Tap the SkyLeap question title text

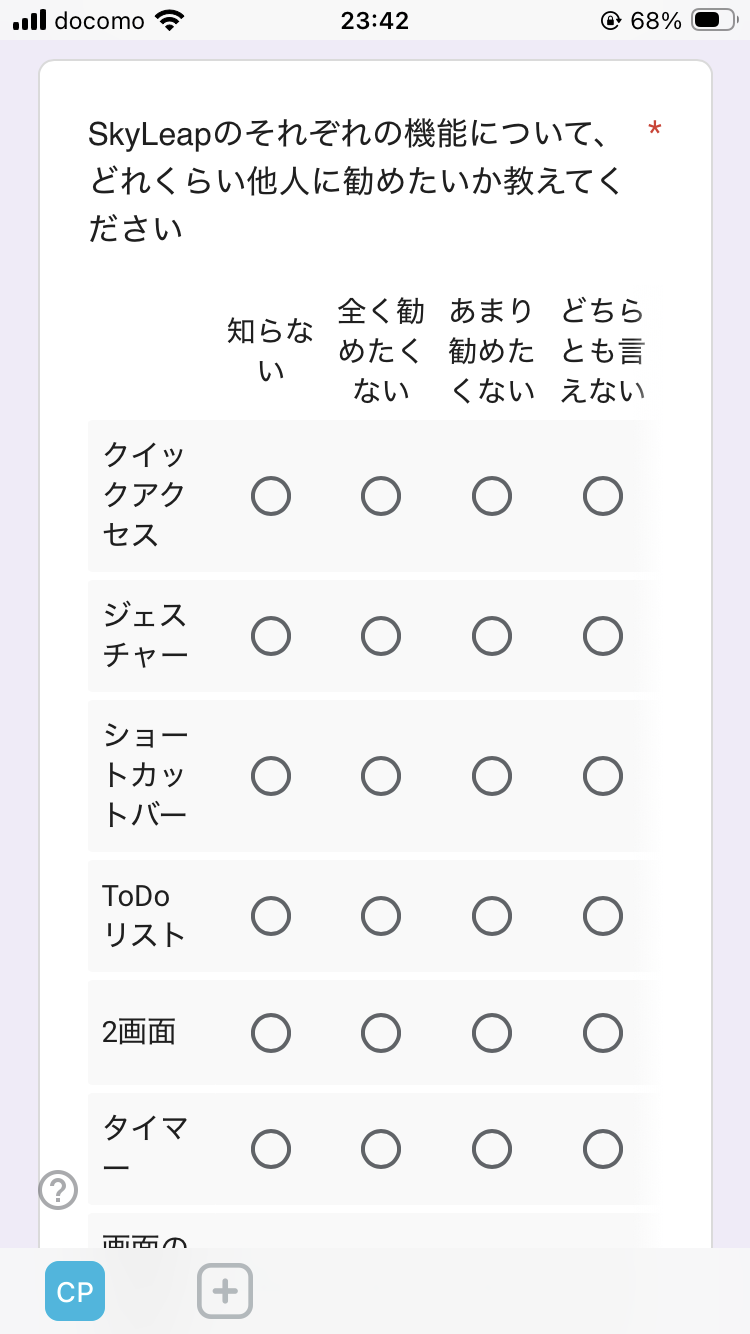click(x=355, y=181)
